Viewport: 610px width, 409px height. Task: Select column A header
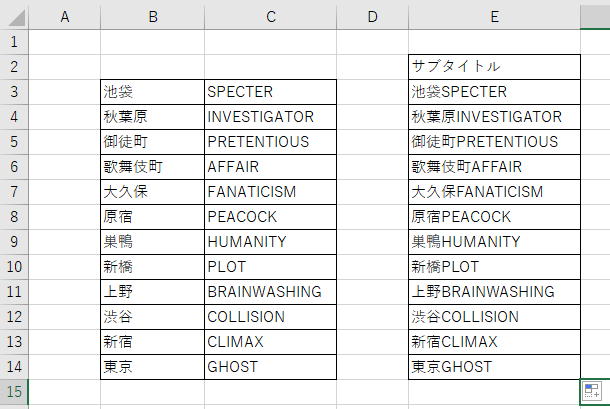coord(65,16)
